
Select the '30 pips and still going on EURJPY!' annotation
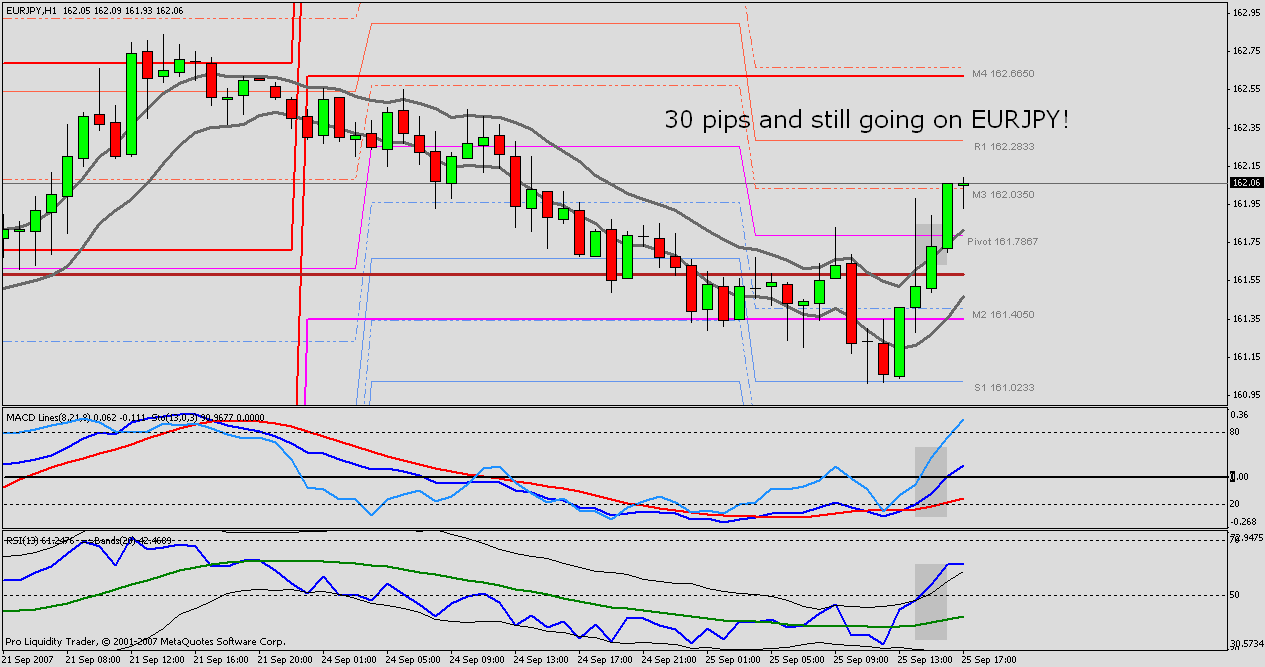(x=868, y=120)
